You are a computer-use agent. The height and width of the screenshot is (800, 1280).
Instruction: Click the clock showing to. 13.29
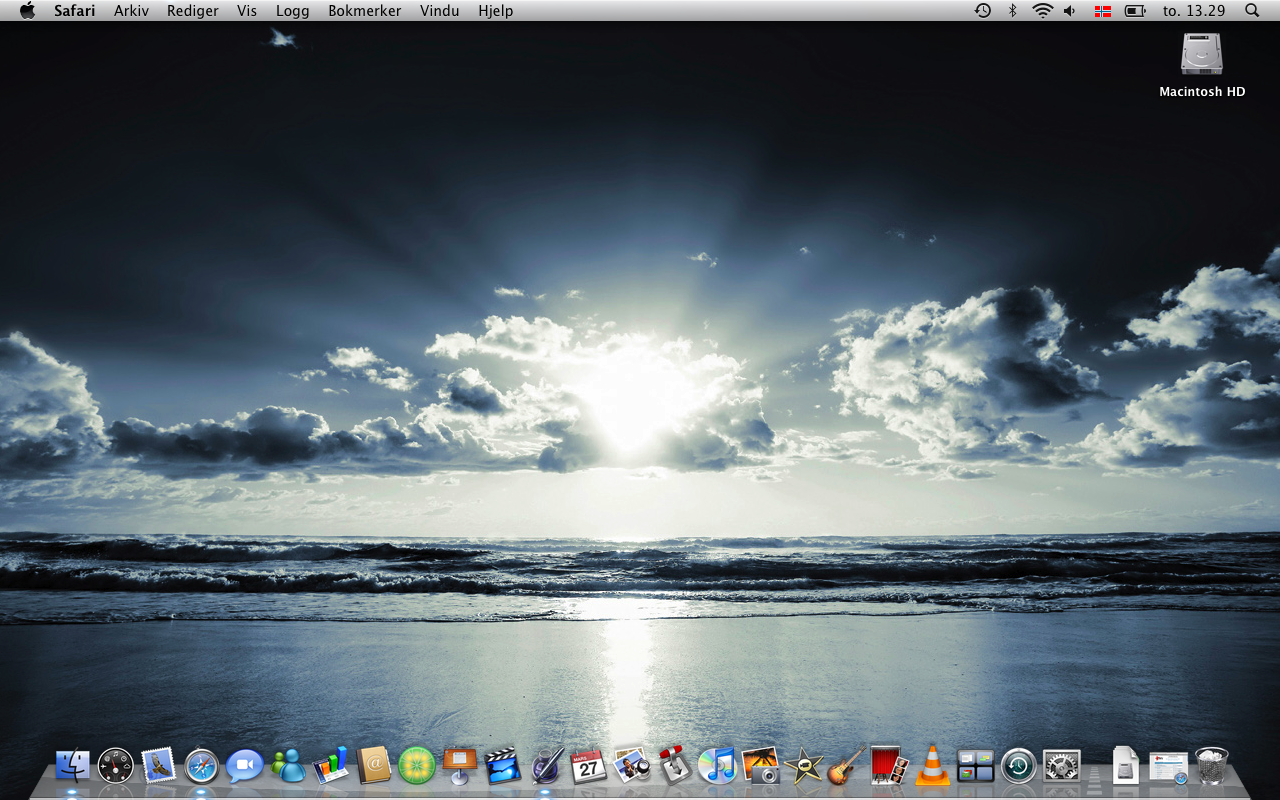coord(1194,10)
